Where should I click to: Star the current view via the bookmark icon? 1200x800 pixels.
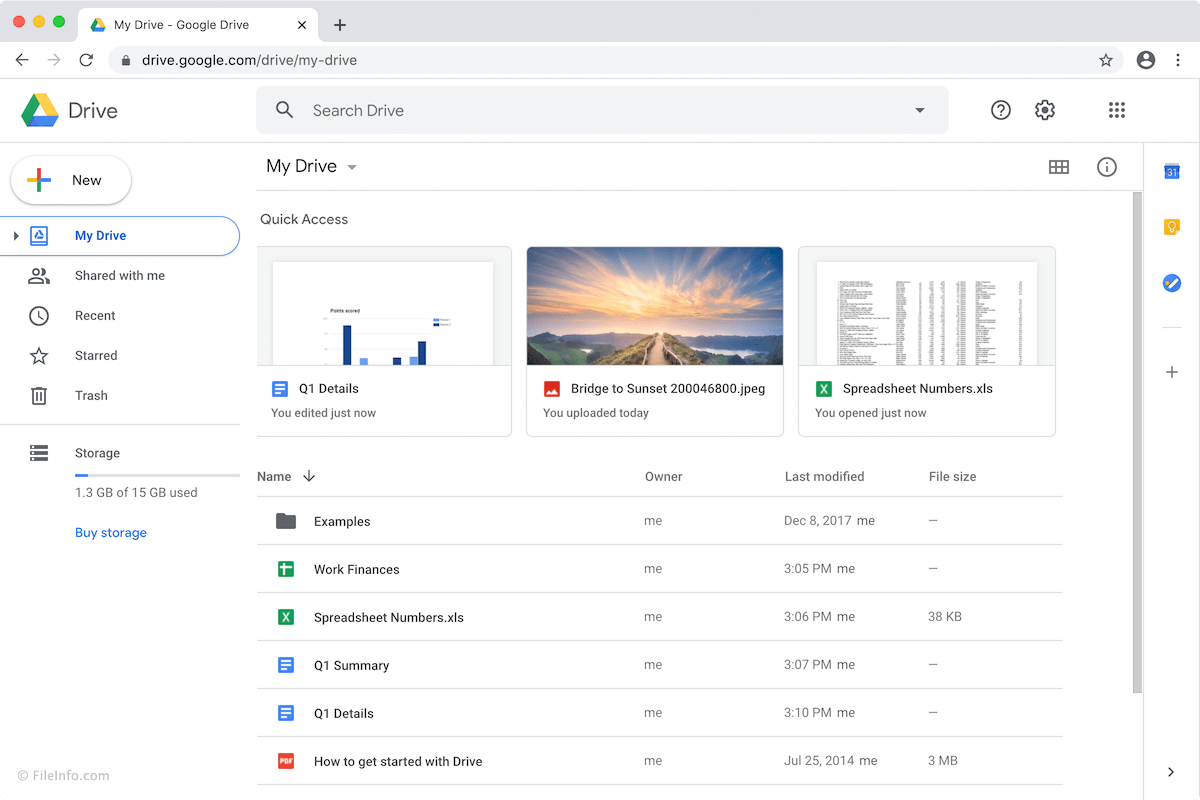1107,60
